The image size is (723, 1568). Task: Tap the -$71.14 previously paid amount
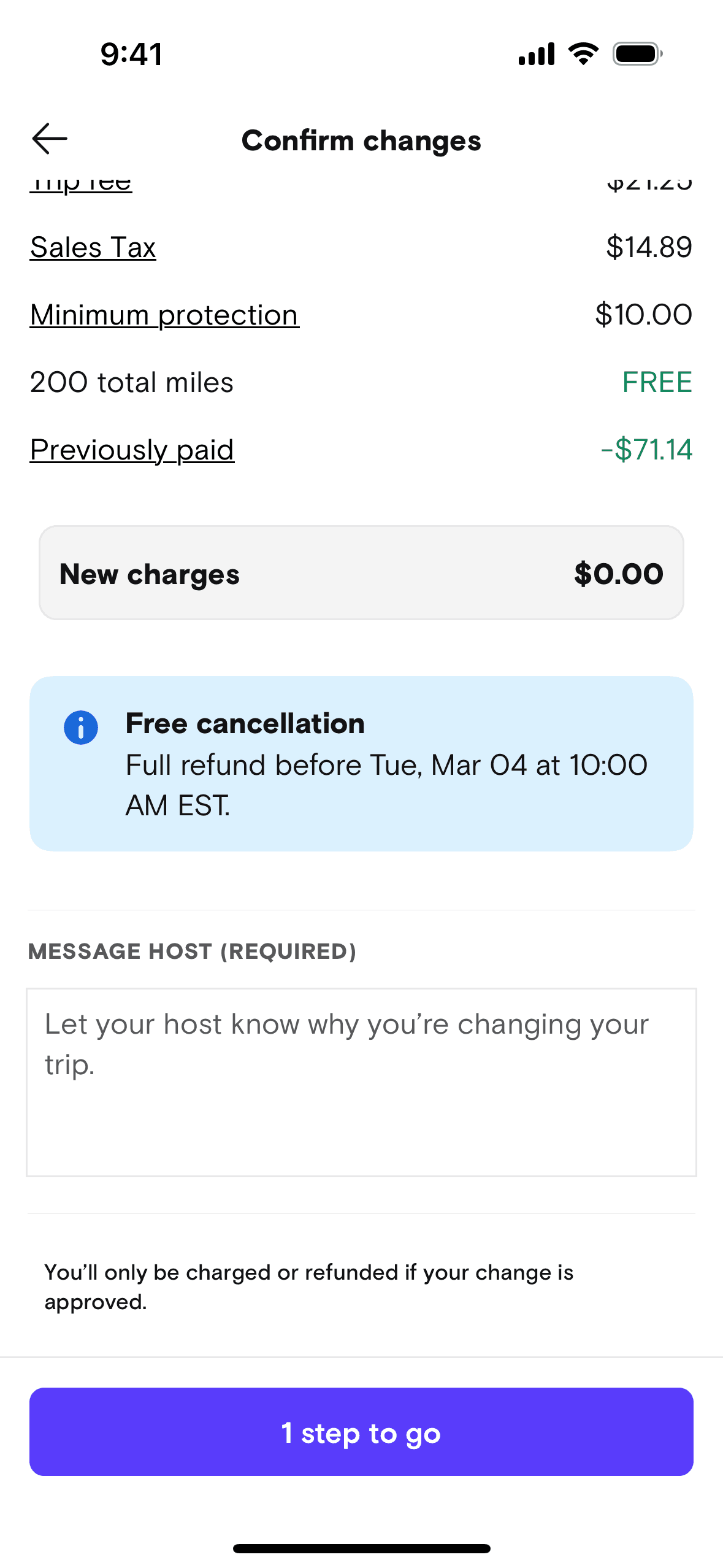coord(646,450)
